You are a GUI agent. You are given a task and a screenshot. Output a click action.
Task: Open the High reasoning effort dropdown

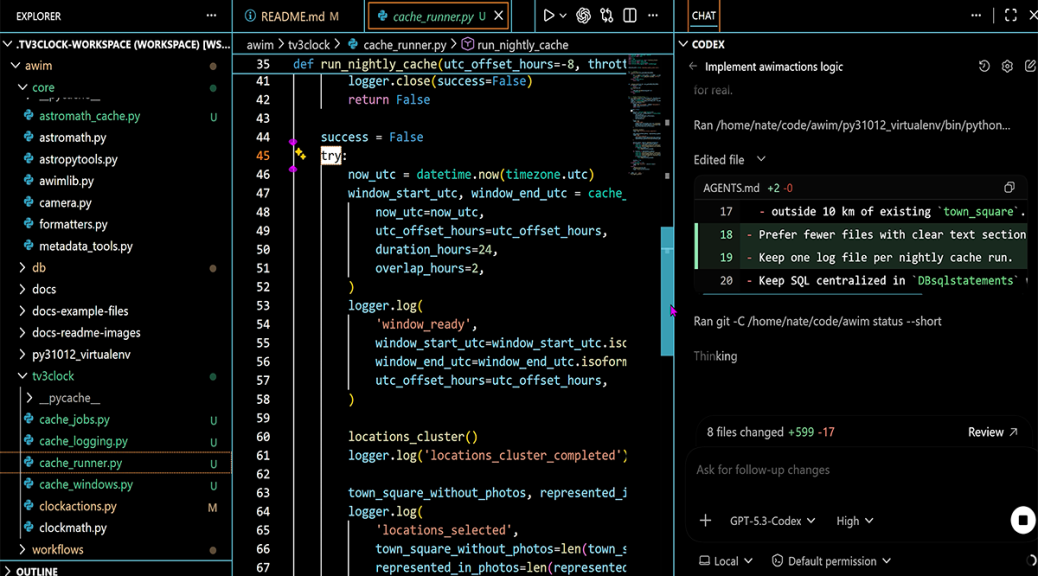point(854,521)
